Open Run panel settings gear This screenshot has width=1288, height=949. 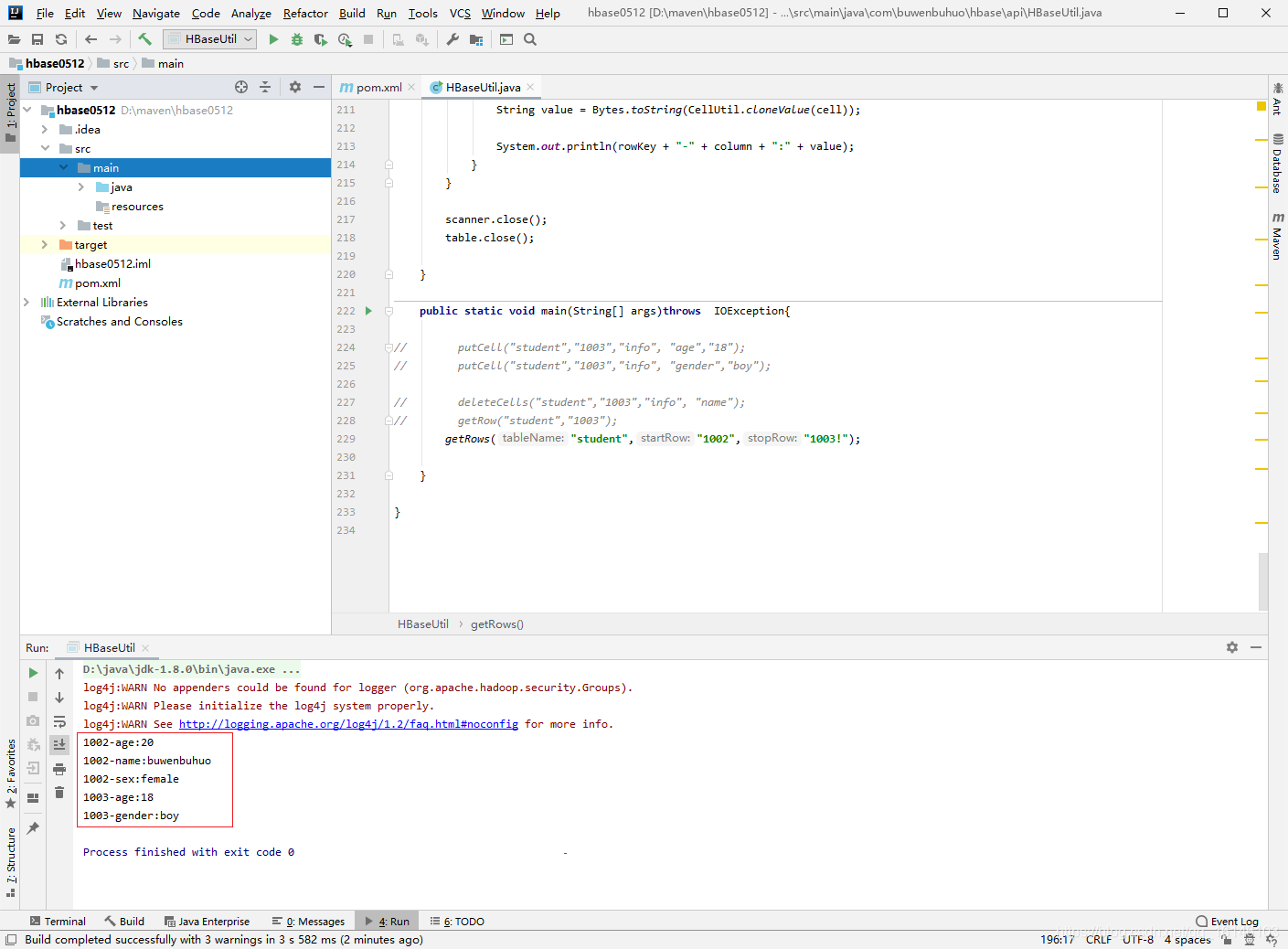click(x=1232, y=647)
